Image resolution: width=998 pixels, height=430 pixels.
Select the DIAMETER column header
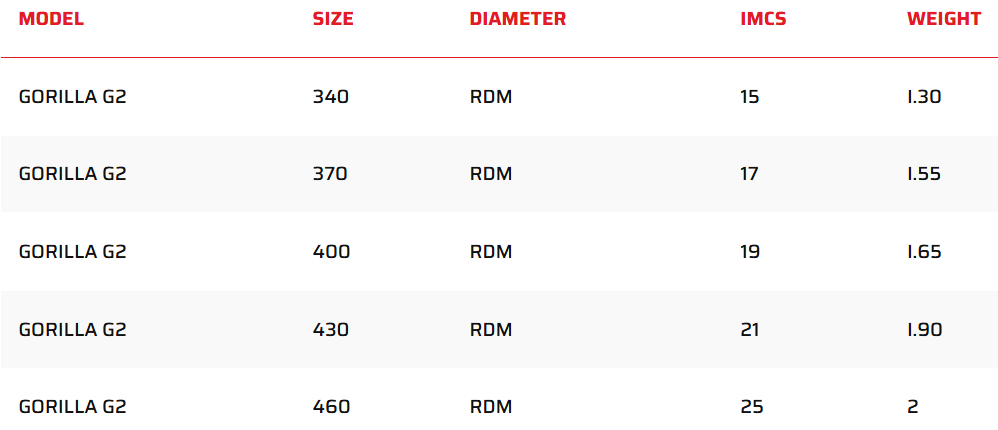(517, 19)
